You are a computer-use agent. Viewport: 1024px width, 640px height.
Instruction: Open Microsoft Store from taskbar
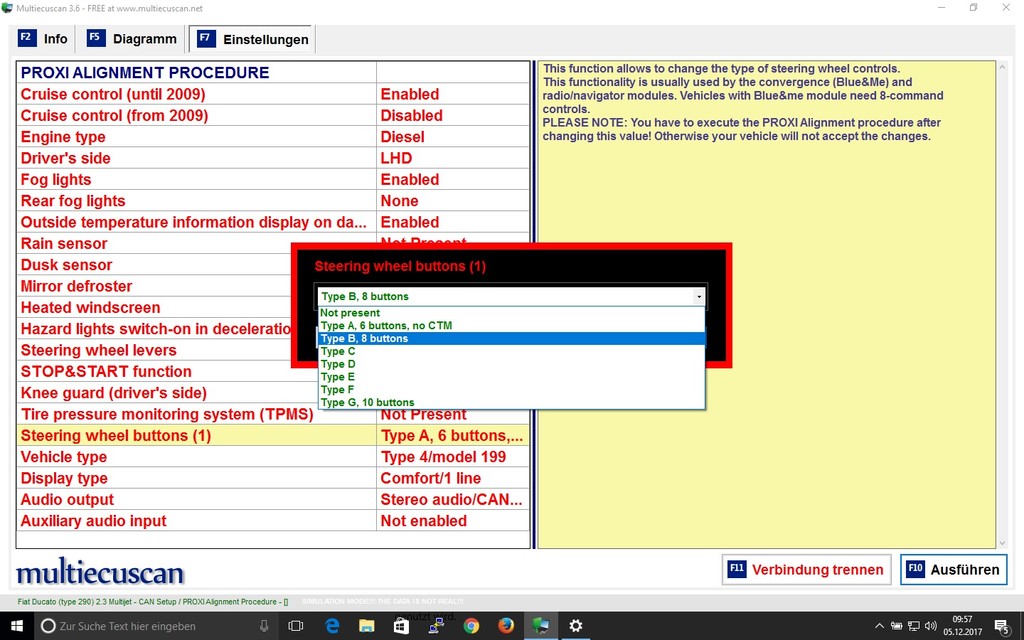(402, 626)
